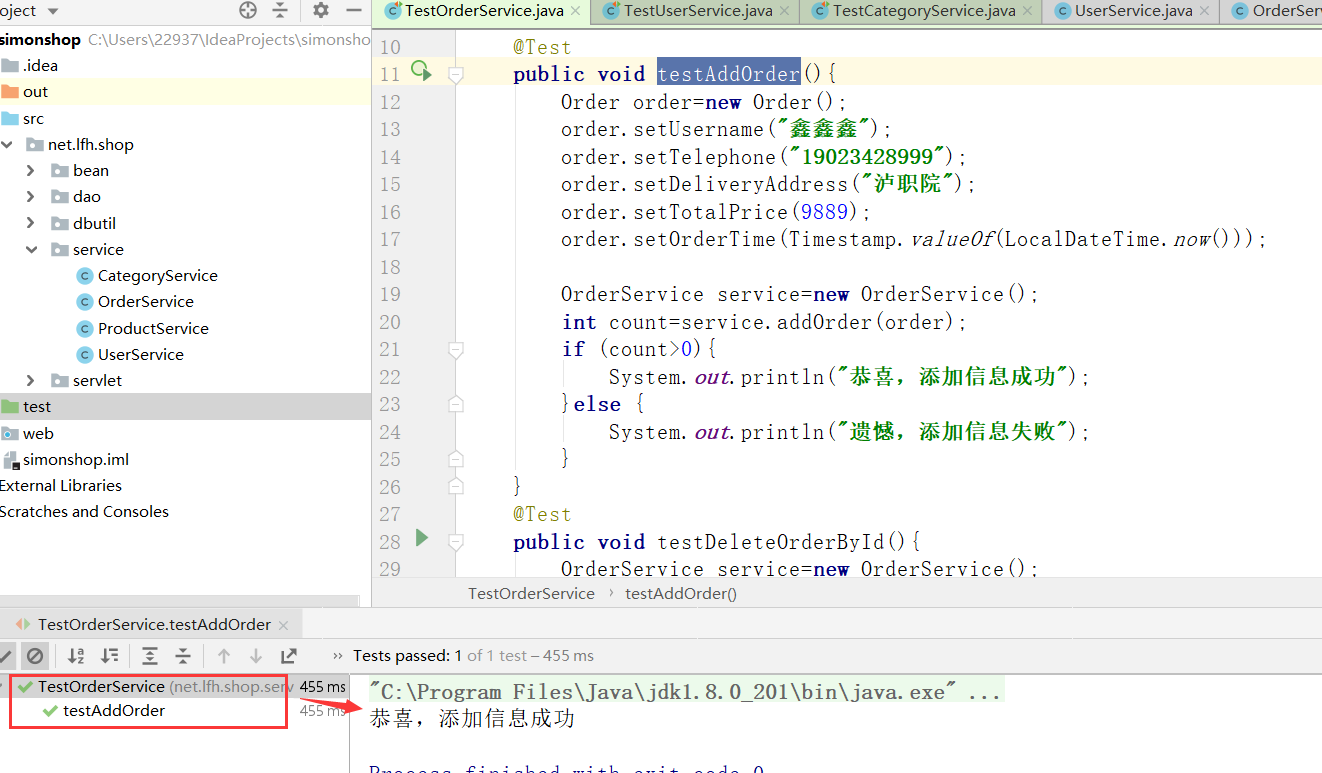
Task: Toggle show ignored tests button
Action: tap(35, 656)
